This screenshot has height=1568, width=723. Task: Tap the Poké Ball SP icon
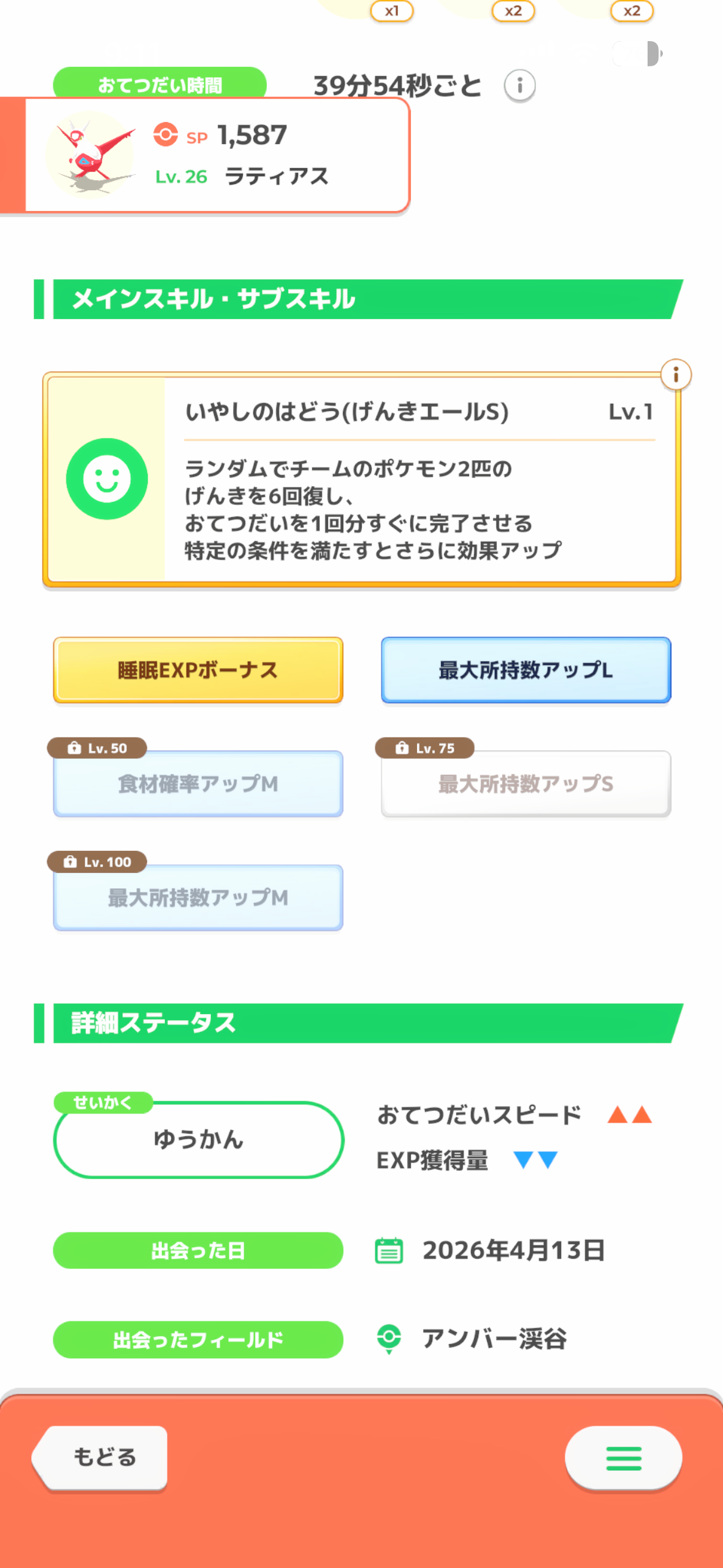pos(166,135)
